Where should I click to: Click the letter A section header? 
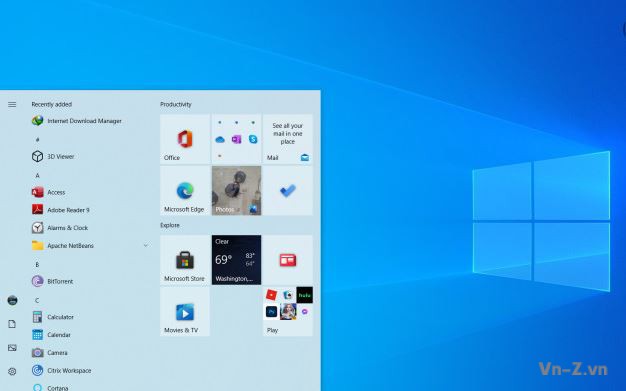[x=38, y=175]
